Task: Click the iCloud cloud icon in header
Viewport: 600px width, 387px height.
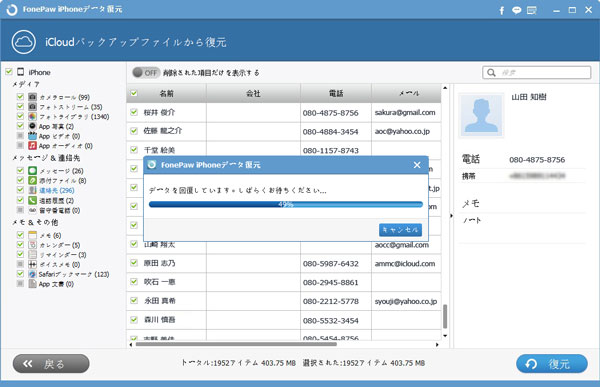Action: tap(24, 42)
